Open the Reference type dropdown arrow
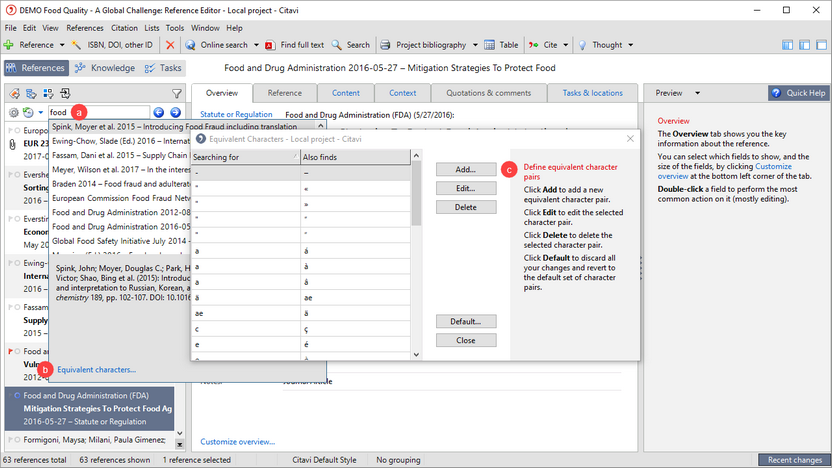Viewport: 832px width, 468px height. click(x=62, y=45)
